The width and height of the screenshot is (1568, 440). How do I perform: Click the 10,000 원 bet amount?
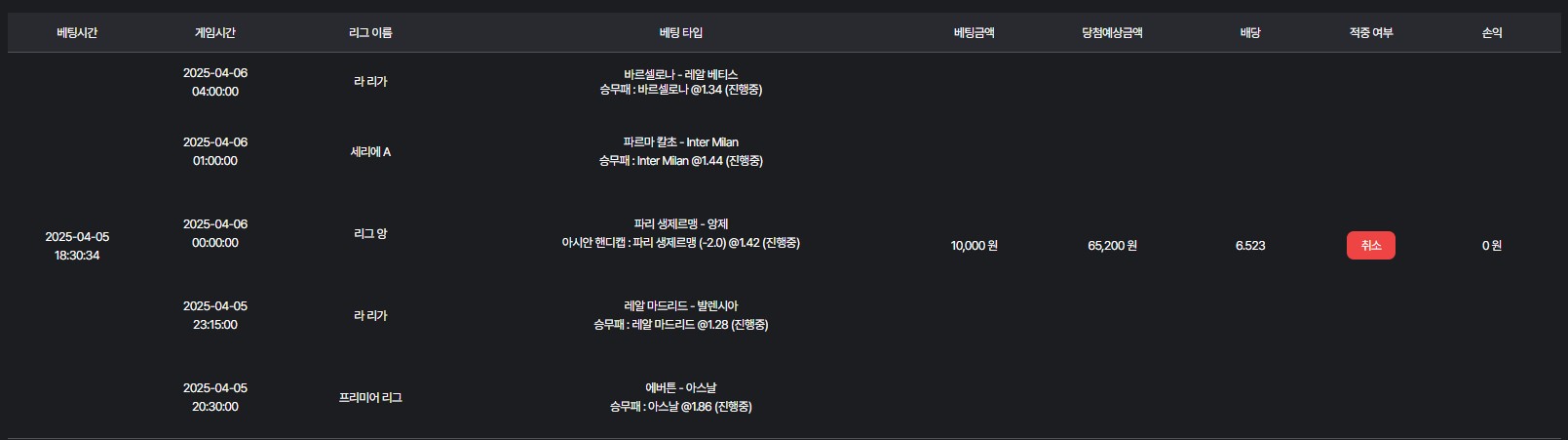(974, 246)
